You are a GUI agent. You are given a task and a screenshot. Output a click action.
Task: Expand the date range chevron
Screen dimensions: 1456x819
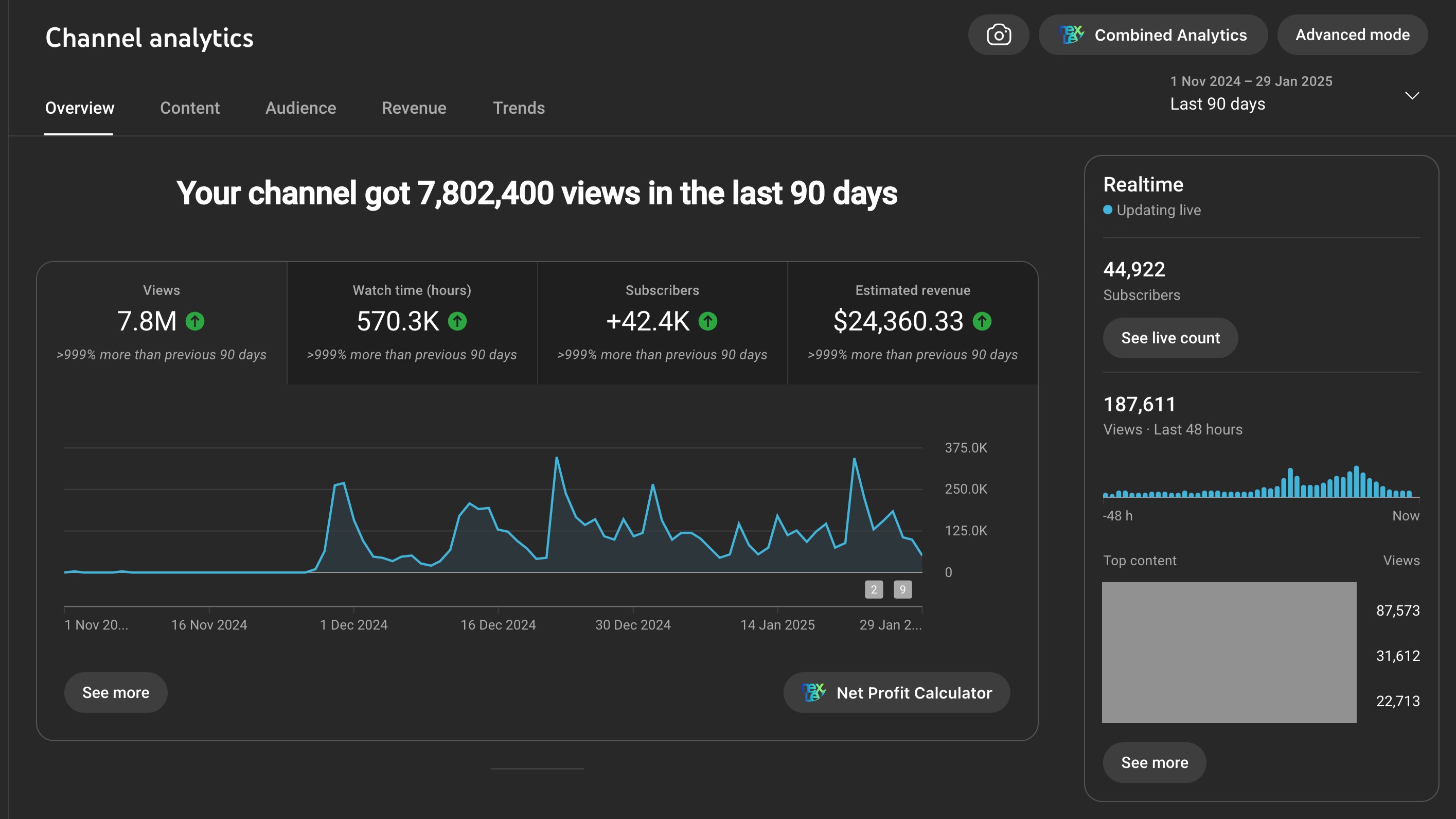click(1412, 96)
